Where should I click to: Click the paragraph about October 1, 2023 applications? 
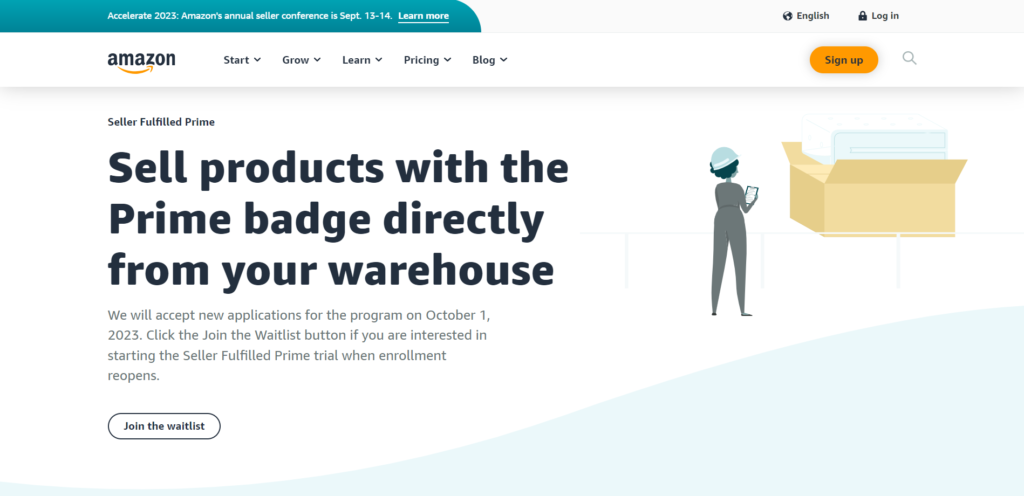coord(299,346)
